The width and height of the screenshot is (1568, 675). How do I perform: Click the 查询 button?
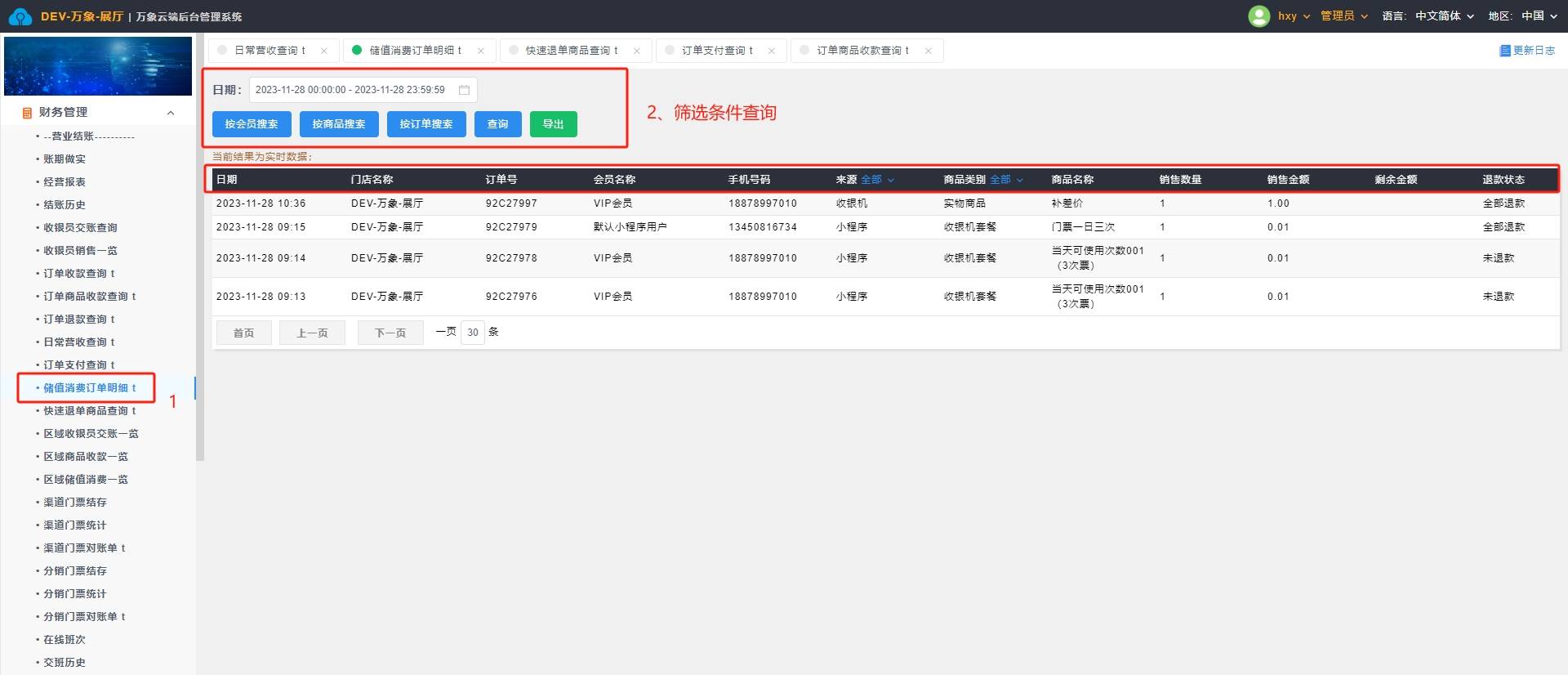tap(497, 124)
